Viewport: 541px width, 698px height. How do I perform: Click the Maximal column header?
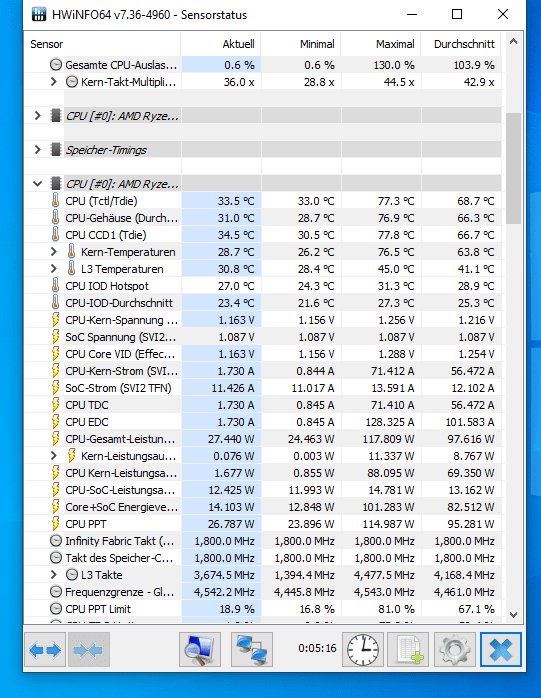[381, 44]
